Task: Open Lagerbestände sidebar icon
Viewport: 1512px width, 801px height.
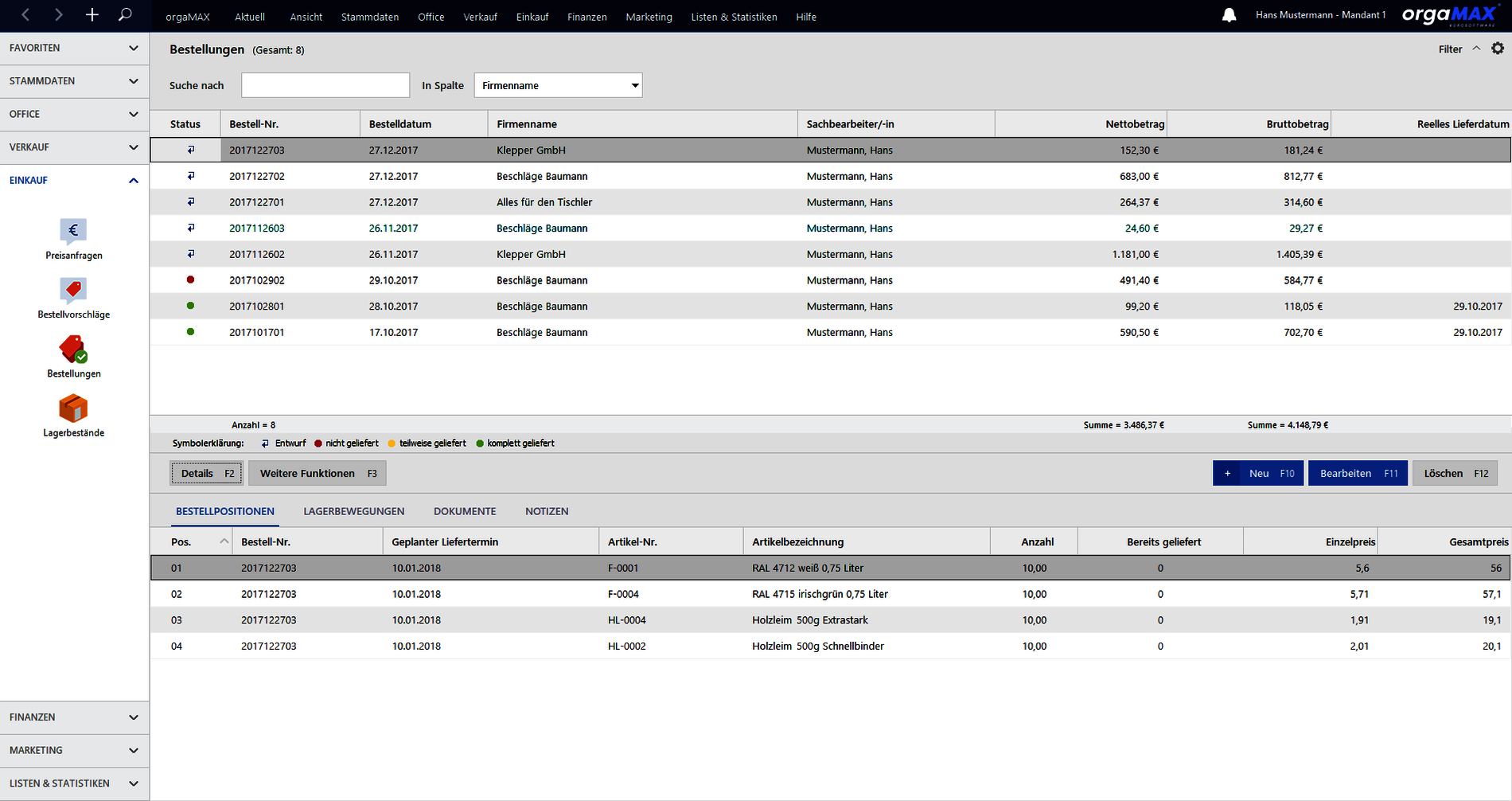Action: click(73, 416)
